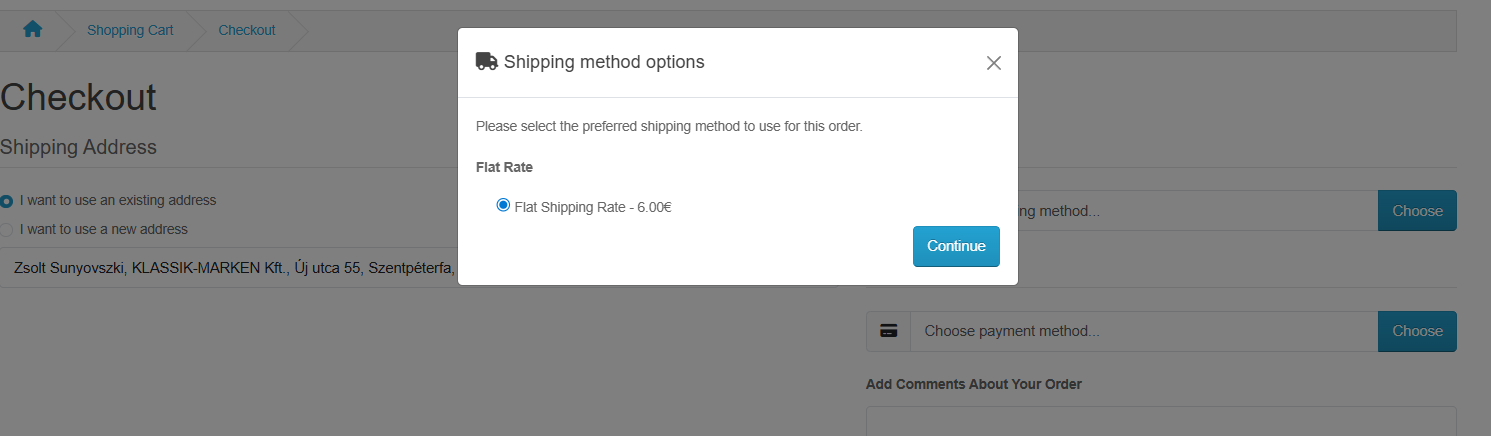Click the Checkout breadcrumb link
Screen dimensions: 1491x436
click(x=247, y=30)
